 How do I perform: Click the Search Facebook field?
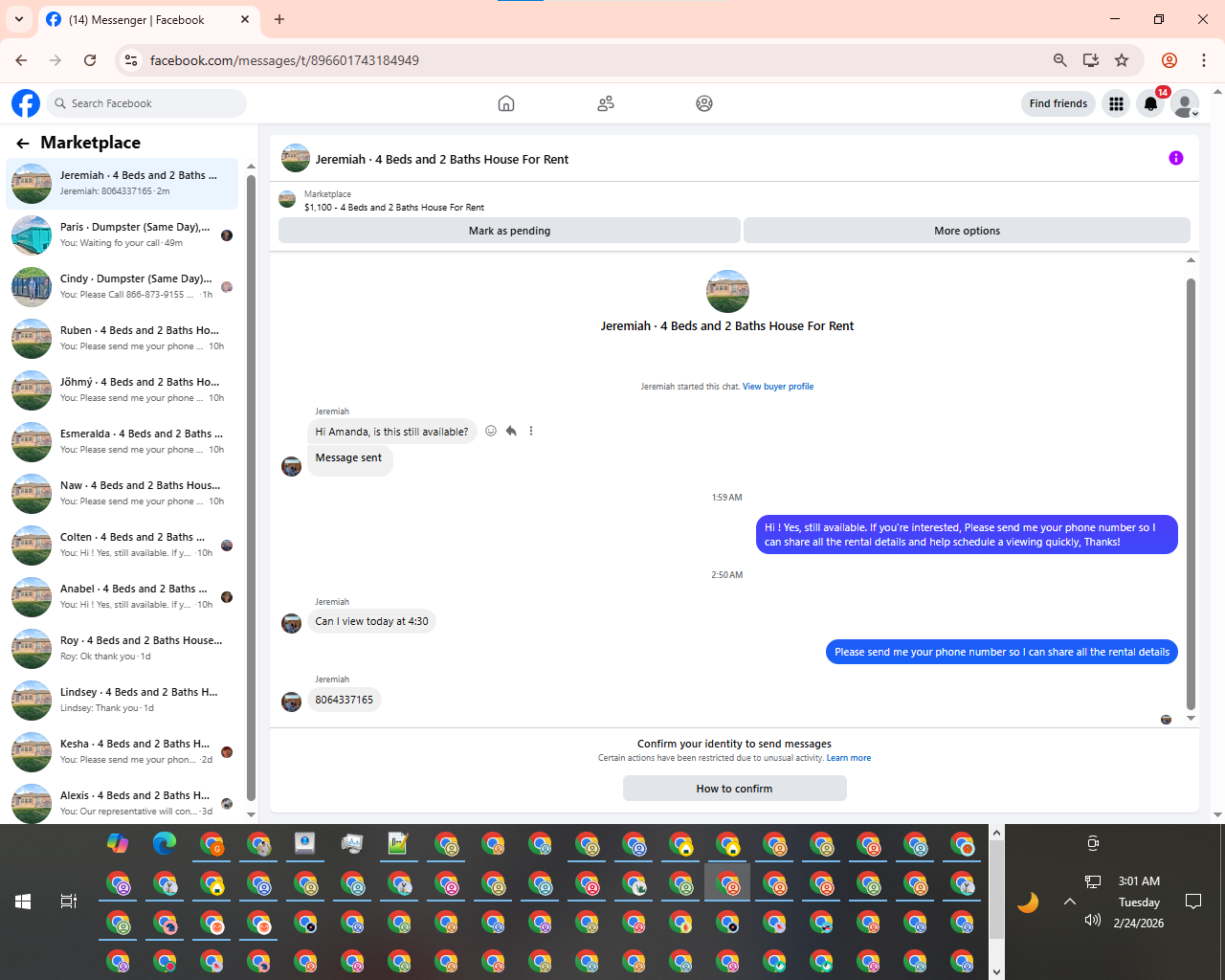(146, 103)
